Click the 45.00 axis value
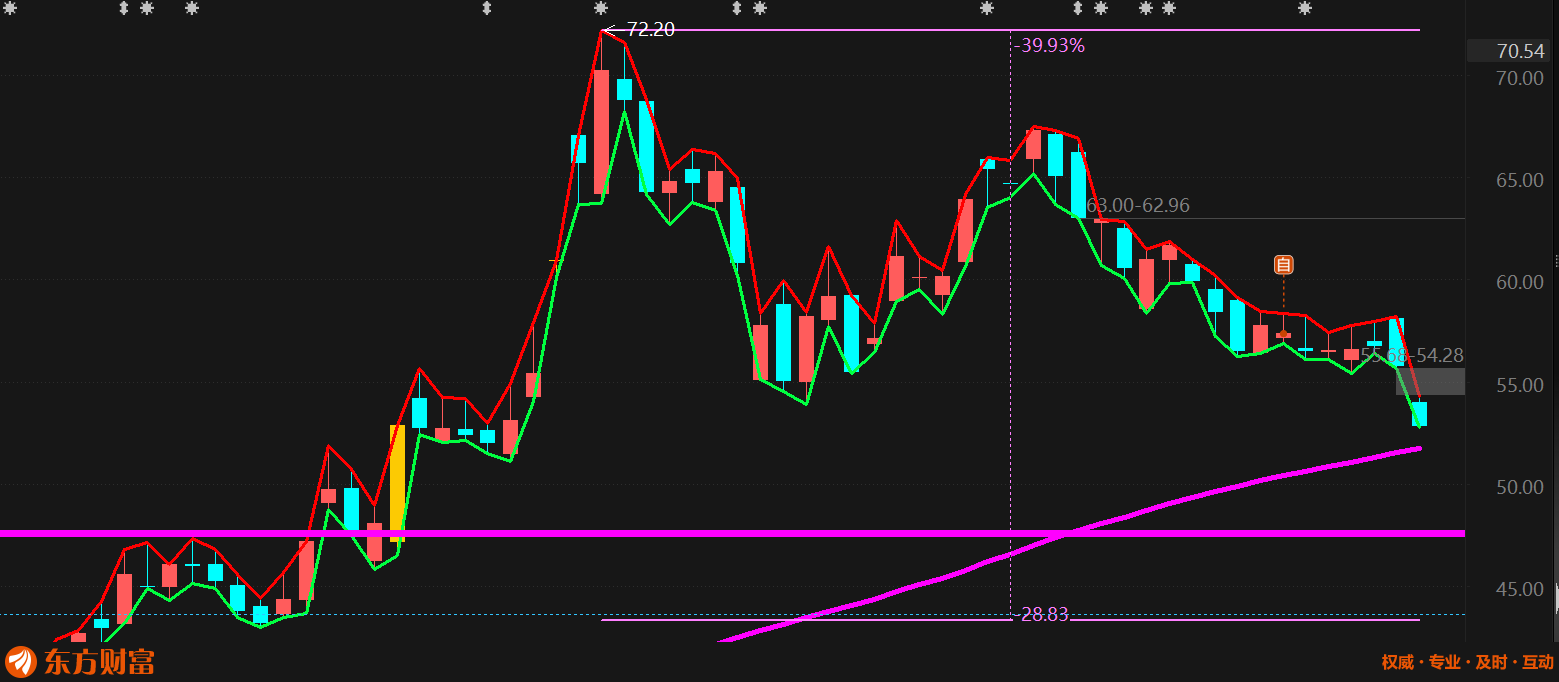This screenshot has width=1559, height=682. tap(1520, 589)
